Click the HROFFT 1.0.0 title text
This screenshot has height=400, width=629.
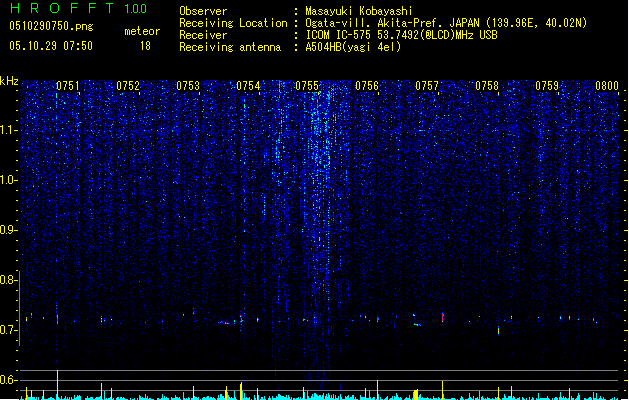(78, 8)
